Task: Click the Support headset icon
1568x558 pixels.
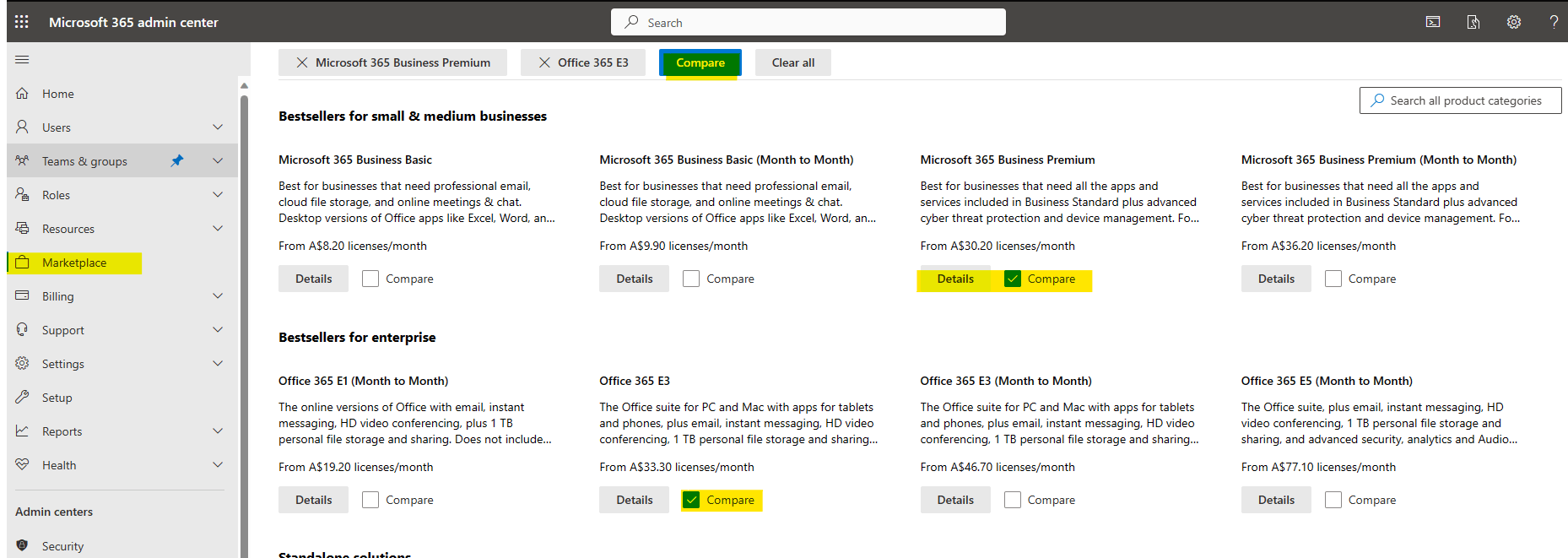Action: click(22, 329)
